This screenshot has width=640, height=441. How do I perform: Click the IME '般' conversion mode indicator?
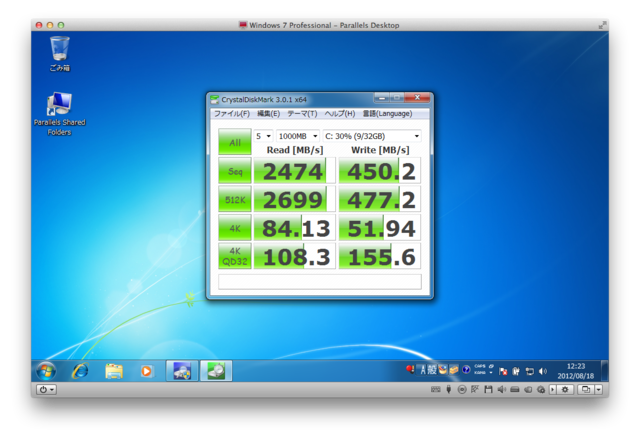(x=432, y=370)
